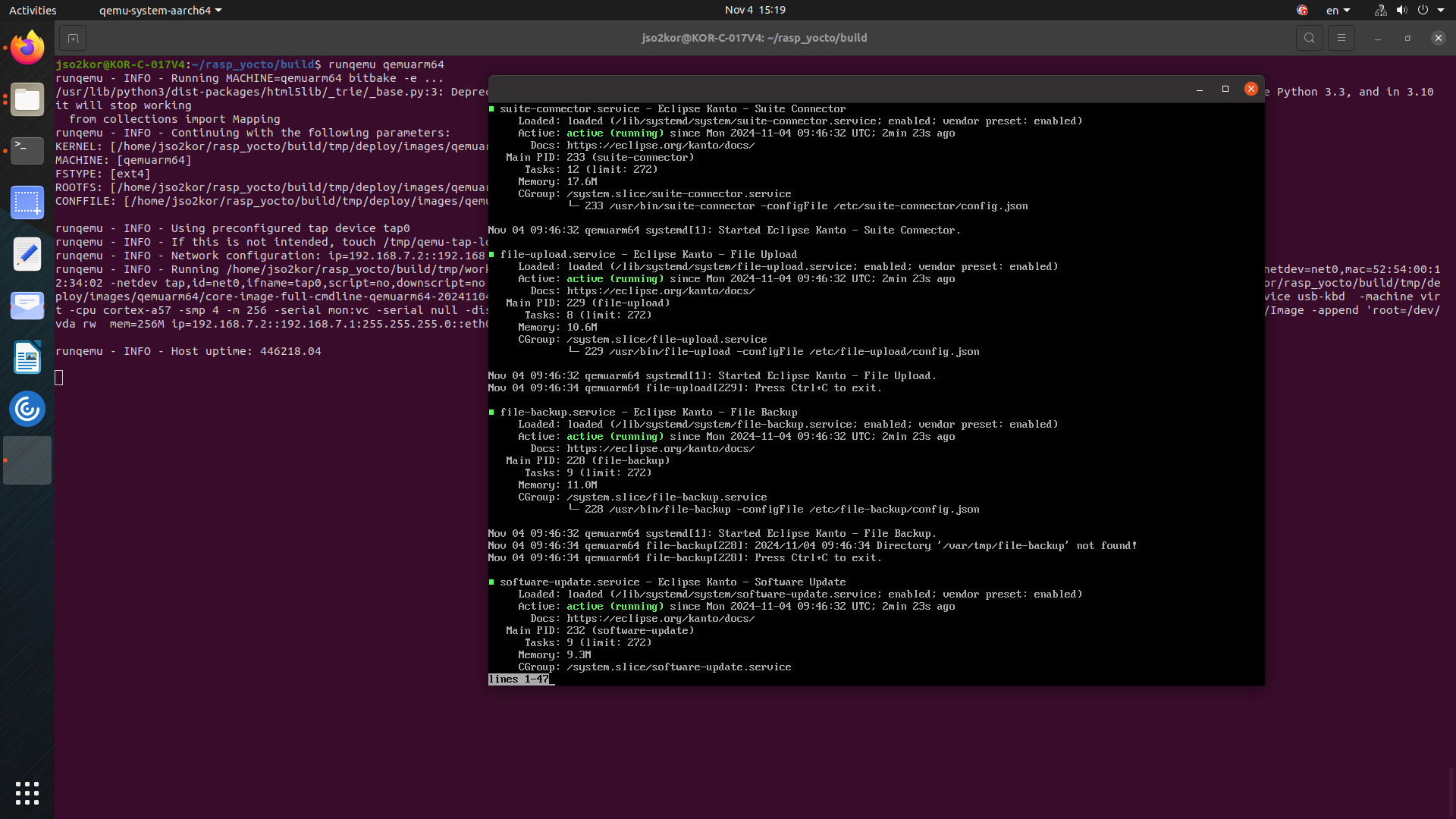1456x819 pixels.
Task: Restore the terminal window size button
Action: [x=1407, y=38]
